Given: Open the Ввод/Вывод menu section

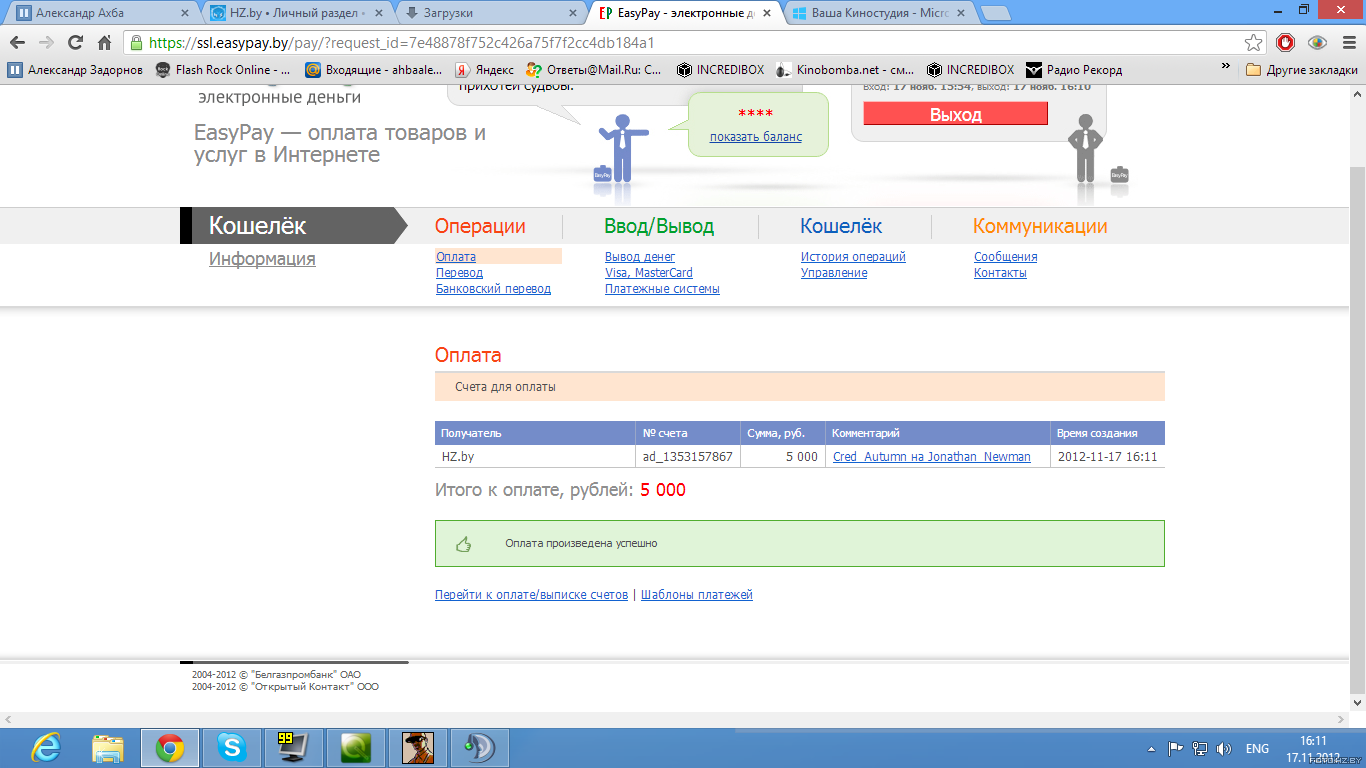Looking at the screenshot, I should [x=659, y=226].
